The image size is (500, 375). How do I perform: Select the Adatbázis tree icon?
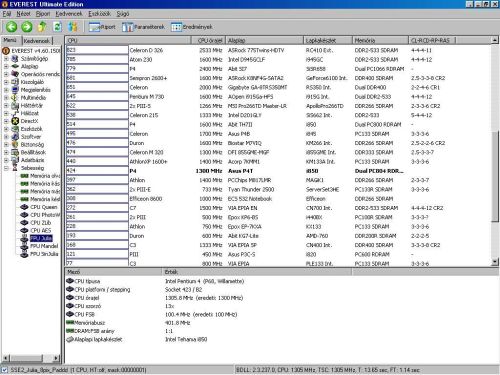tap(15, 160)
